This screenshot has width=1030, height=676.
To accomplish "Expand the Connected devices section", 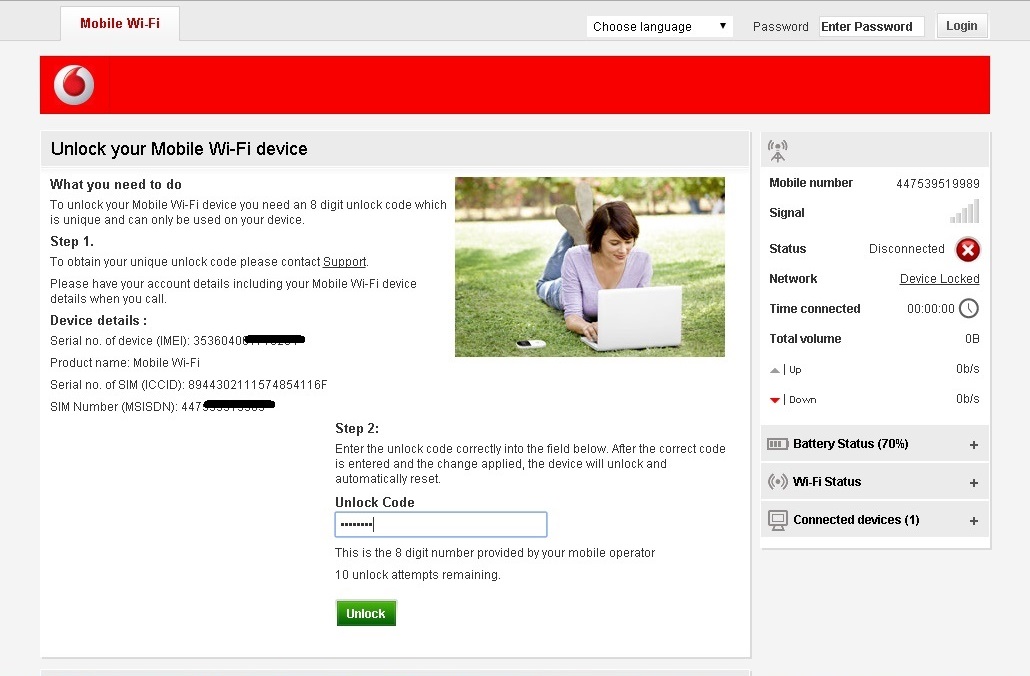I will click(x=972, y=519).
